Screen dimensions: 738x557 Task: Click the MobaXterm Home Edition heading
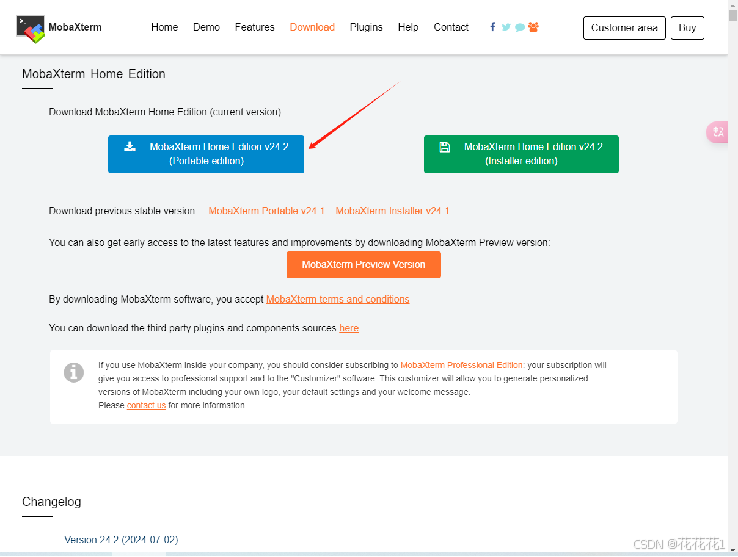(94, 74)
